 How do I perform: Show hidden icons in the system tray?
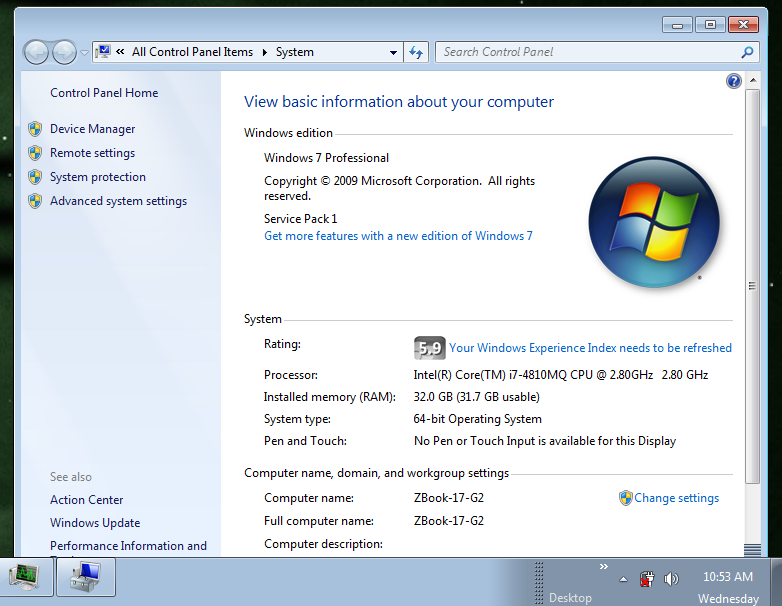[x=623, y=579]
